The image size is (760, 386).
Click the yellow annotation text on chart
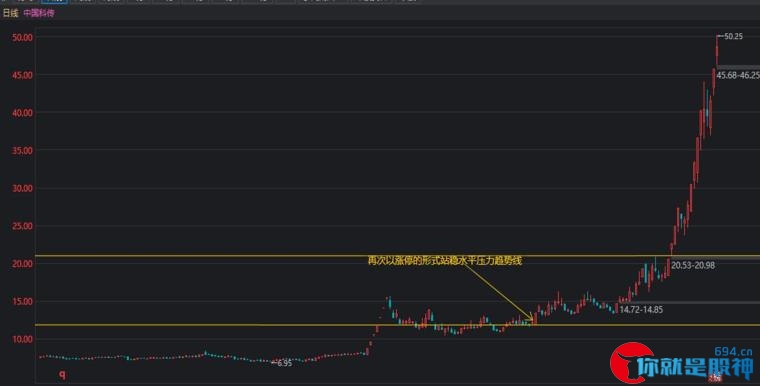(x=444, y=261)
